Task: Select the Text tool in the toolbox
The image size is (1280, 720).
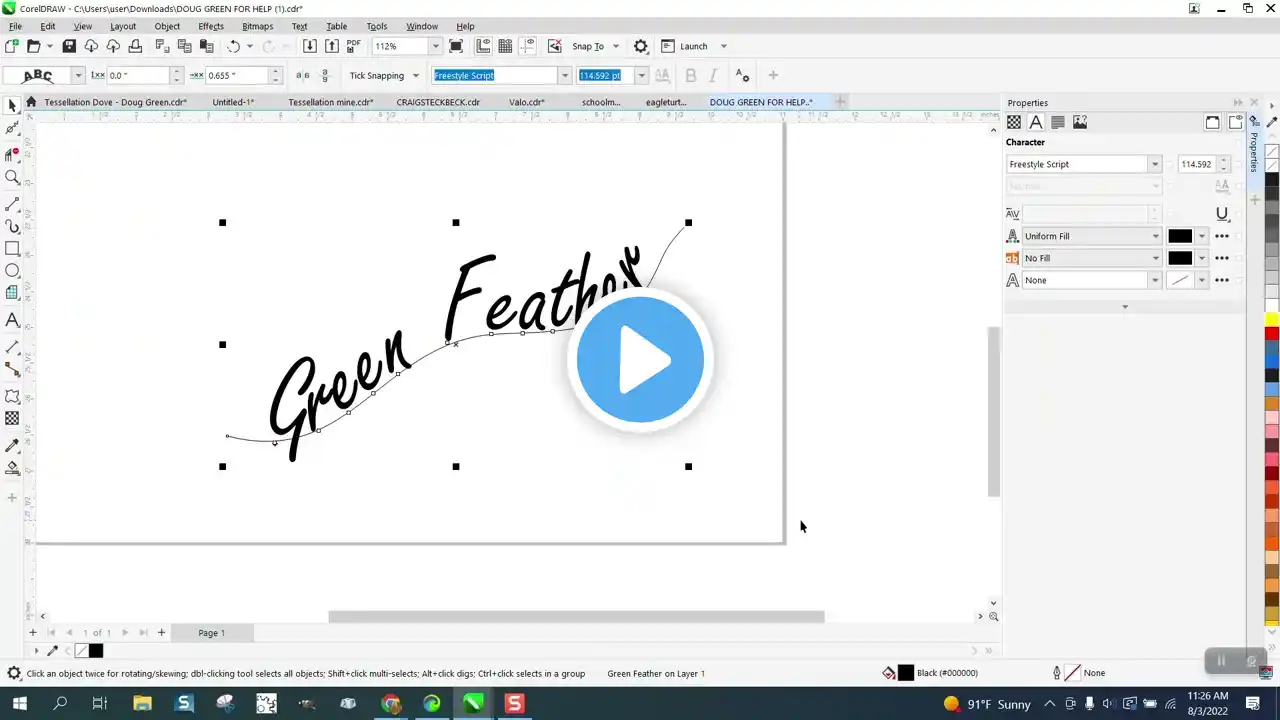Action: pyautogui.click(x=12, y=320)
